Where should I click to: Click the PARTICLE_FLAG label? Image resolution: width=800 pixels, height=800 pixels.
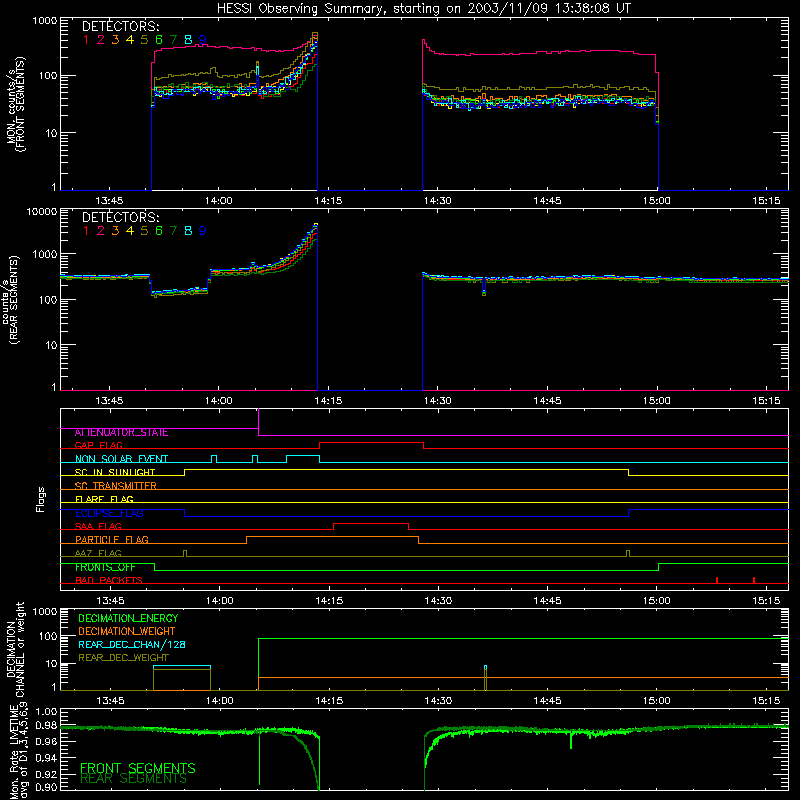(112, 540)
